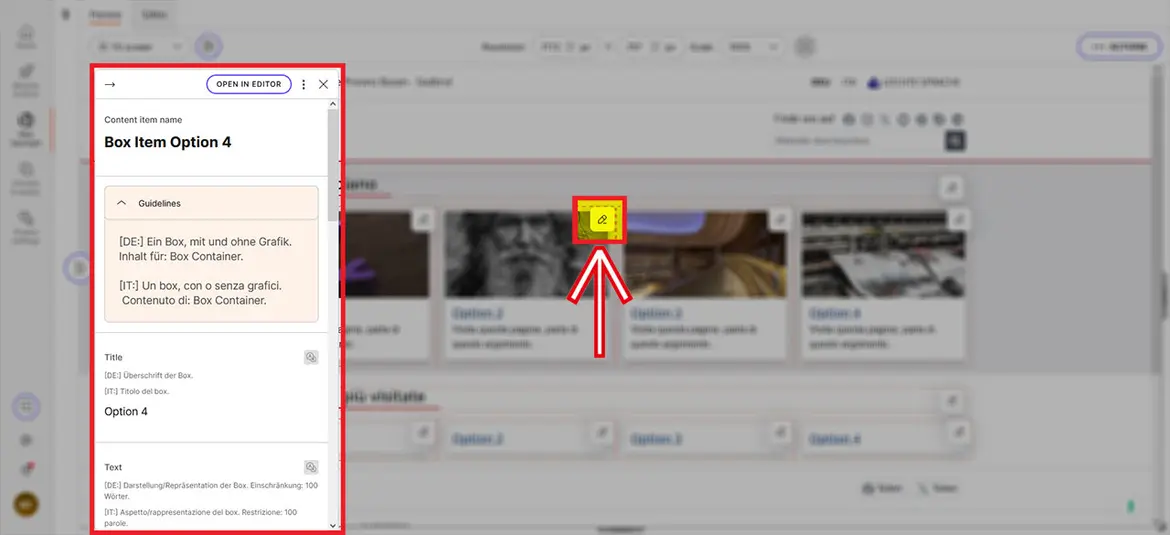Click the icon beside the Text label

pos(311,467)
